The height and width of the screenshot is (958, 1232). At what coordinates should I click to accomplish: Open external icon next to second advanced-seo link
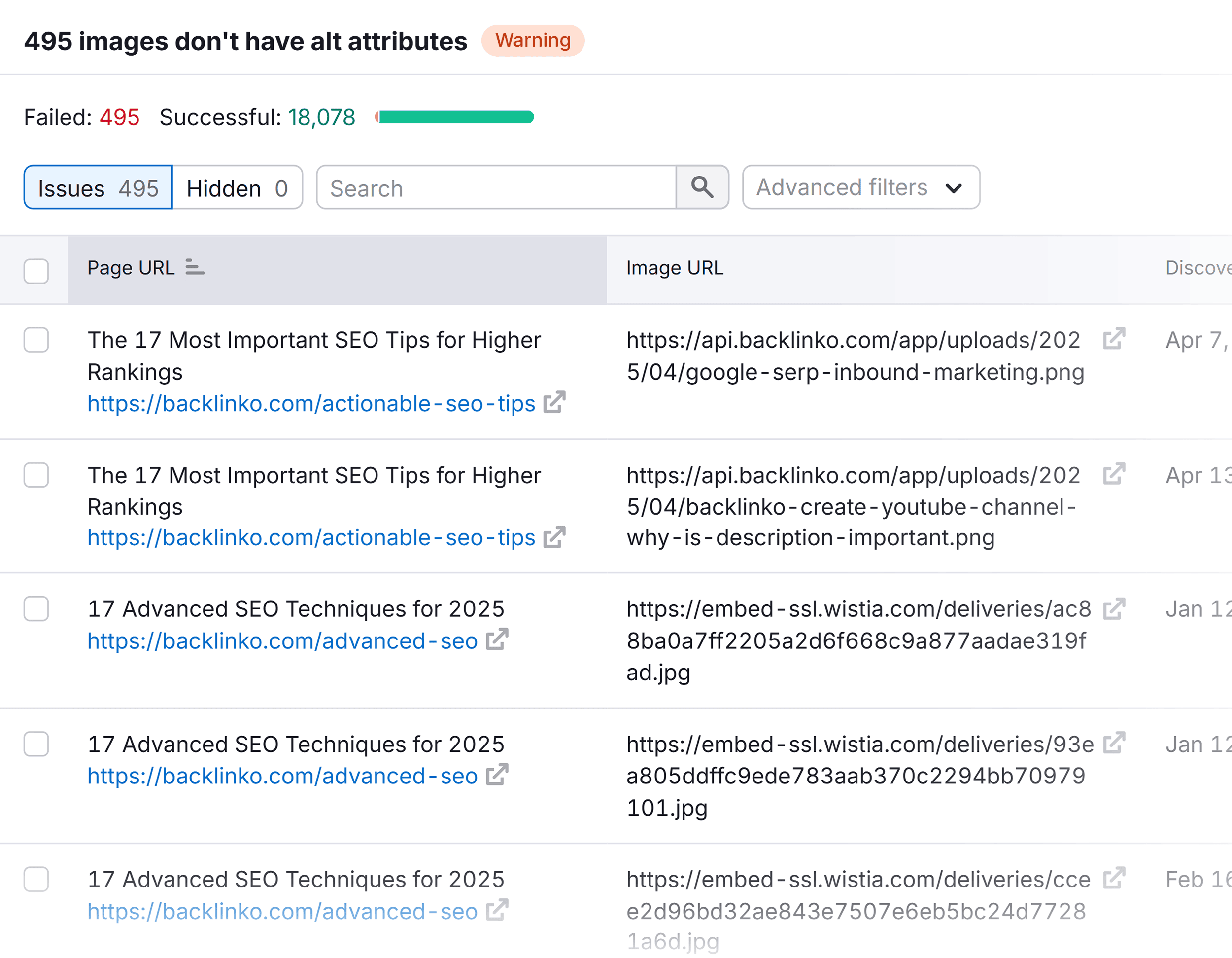497,775
